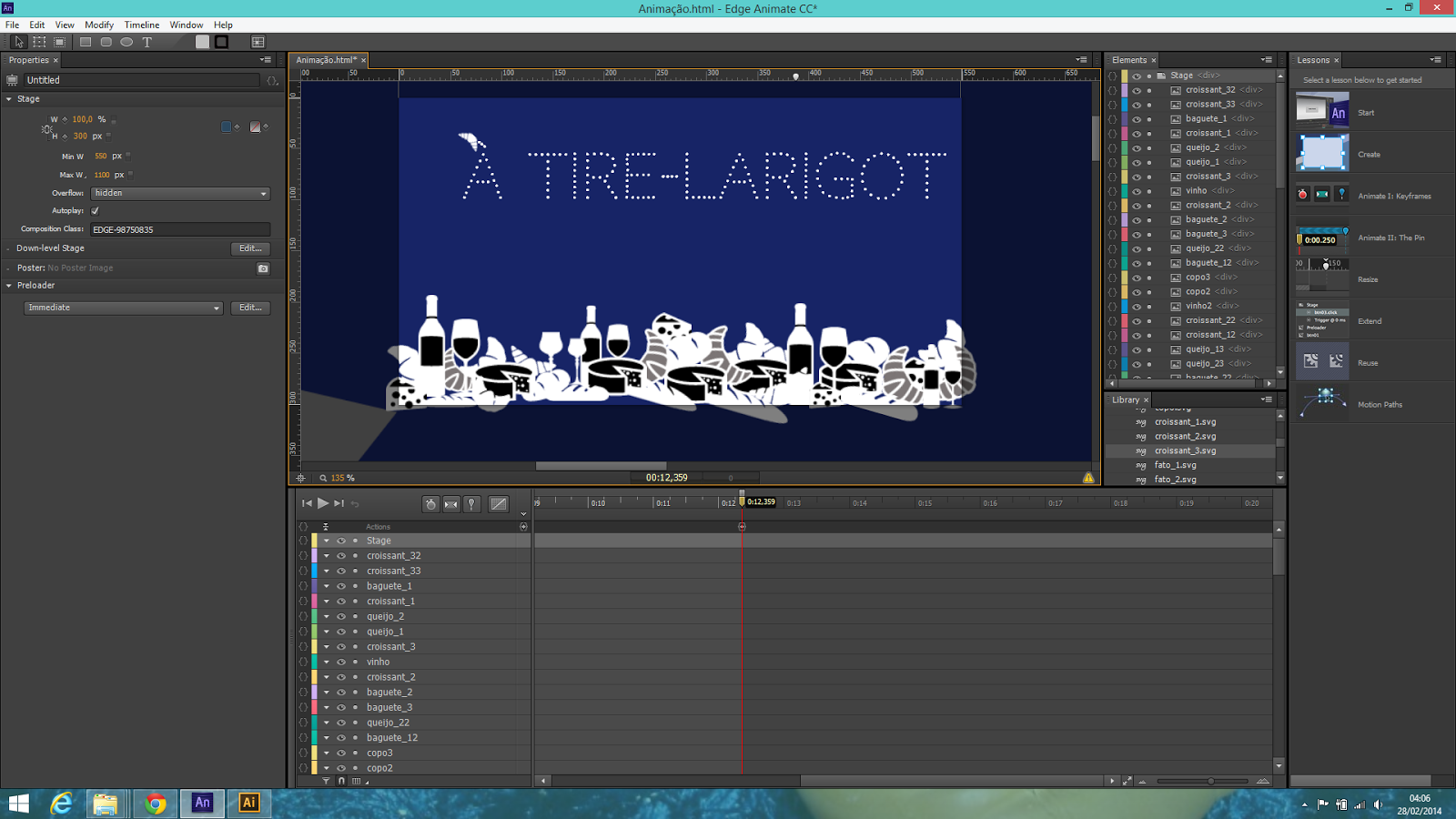Toggle the Pin button in the timeline
This screenshot has width=1456, height=819.
pos(471,504)
